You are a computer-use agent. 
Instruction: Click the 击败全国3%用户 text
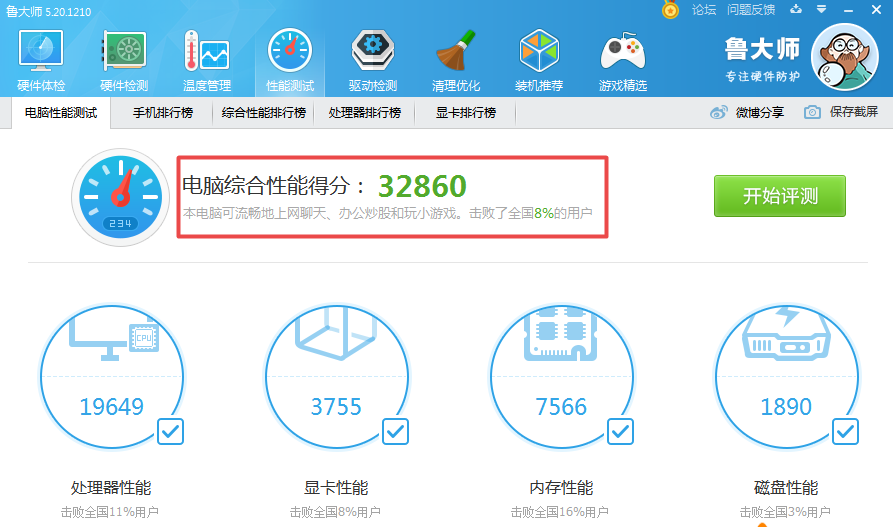[785, 512]
